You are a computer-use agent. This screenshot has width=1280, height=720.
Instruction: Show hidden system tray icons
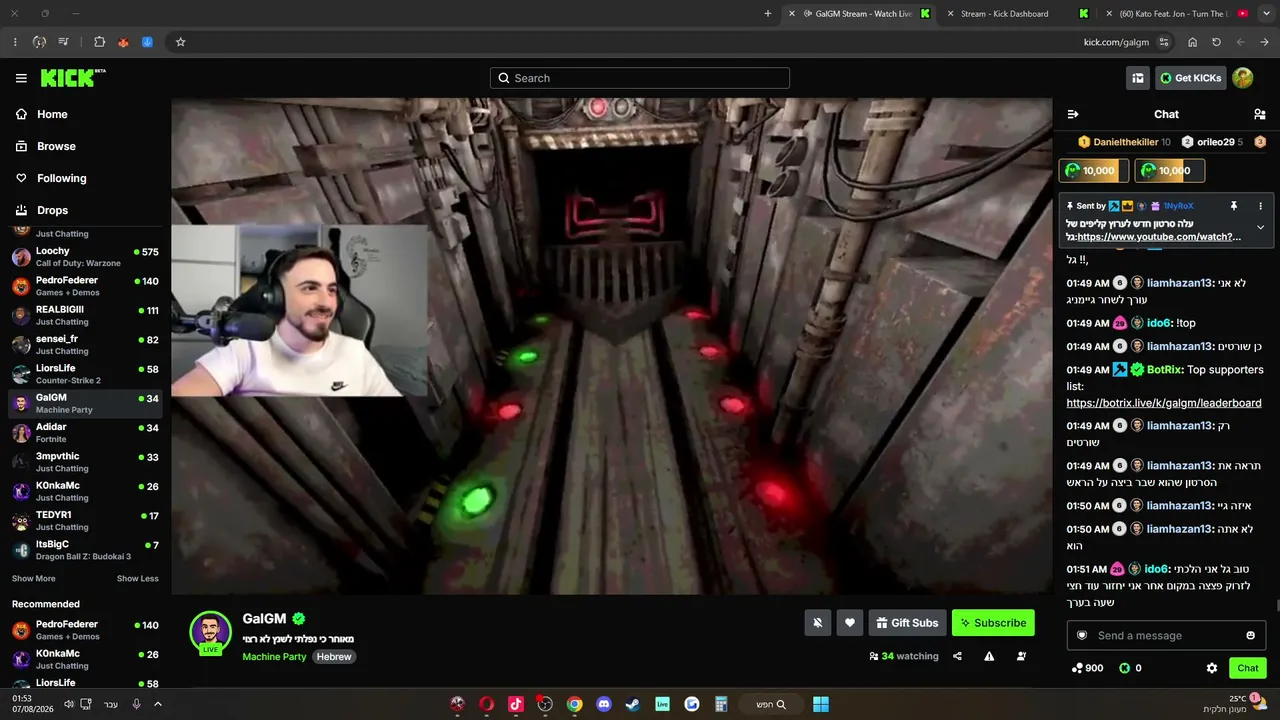(x=157, y=704)
